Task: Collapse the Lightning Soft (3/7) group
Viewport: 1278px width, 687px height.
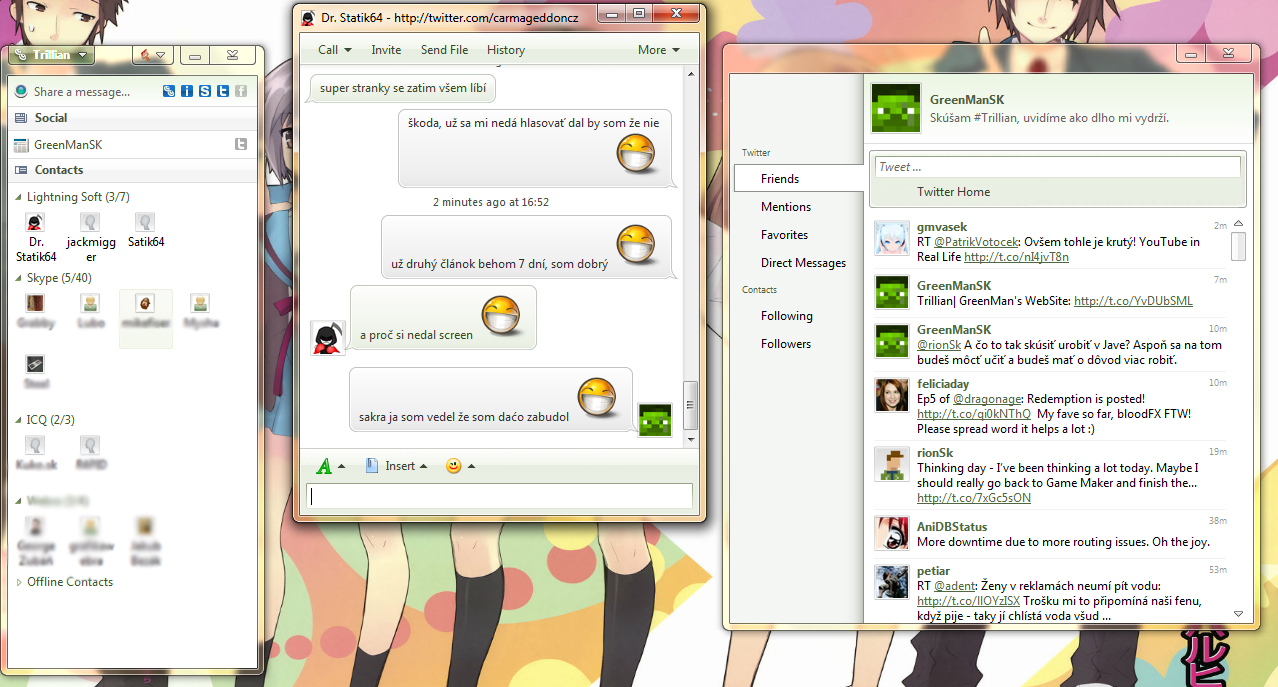Action: tap(19, 197)
